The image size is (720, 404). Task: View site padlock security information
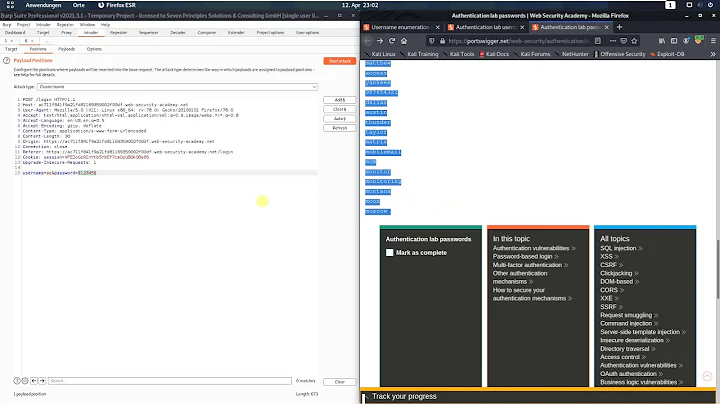(442, 41)
